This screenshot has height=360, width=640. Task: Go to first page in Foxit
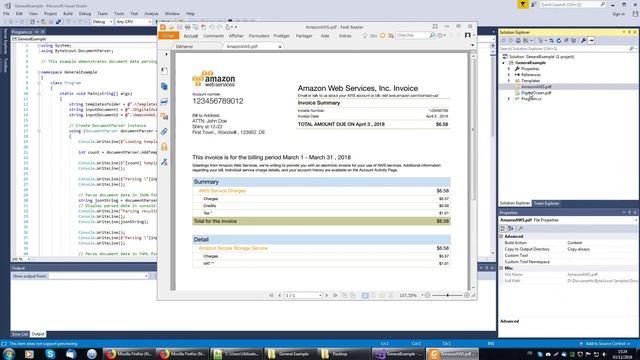(x=271, y=295)
